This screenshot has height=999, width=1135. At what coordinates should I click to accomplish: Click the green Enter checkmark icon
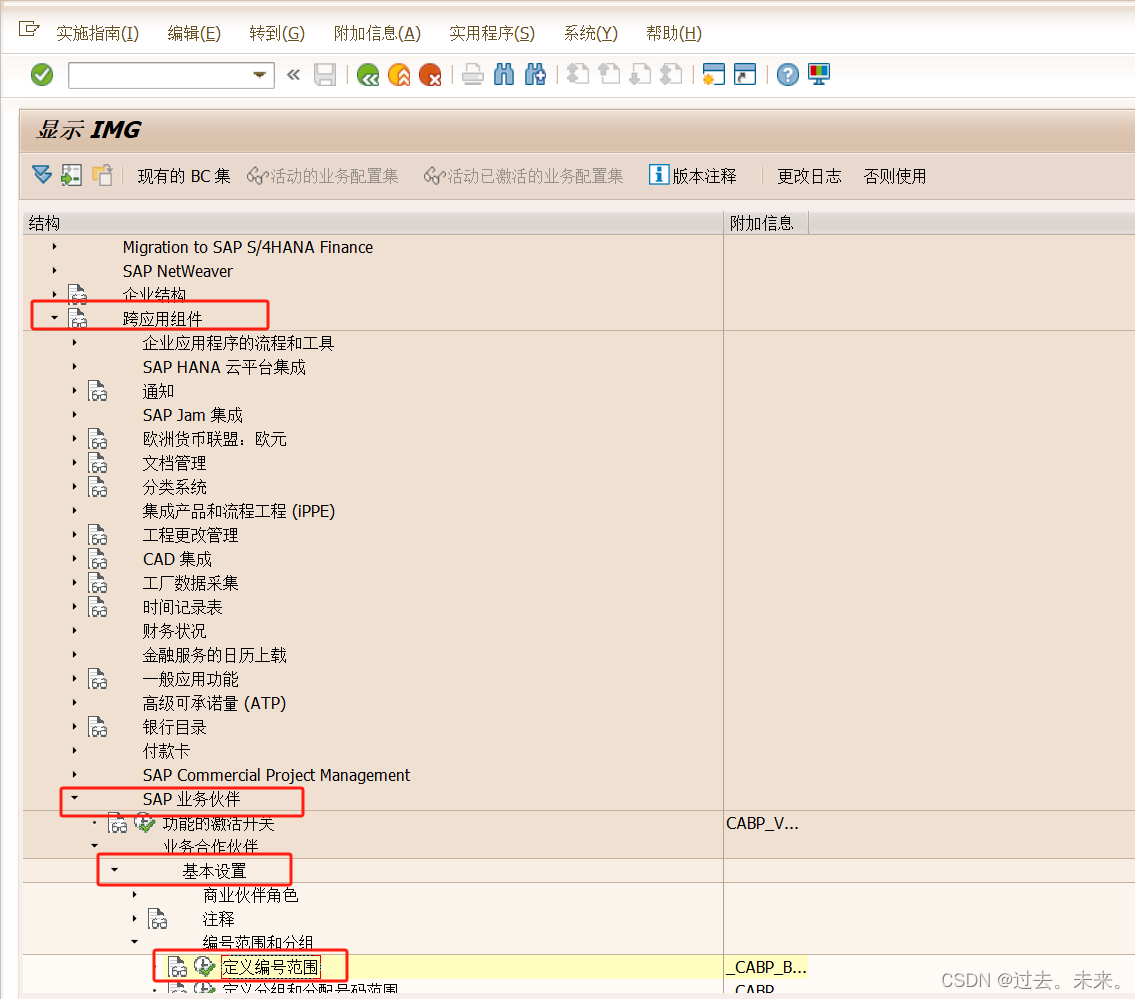point(42,75)
